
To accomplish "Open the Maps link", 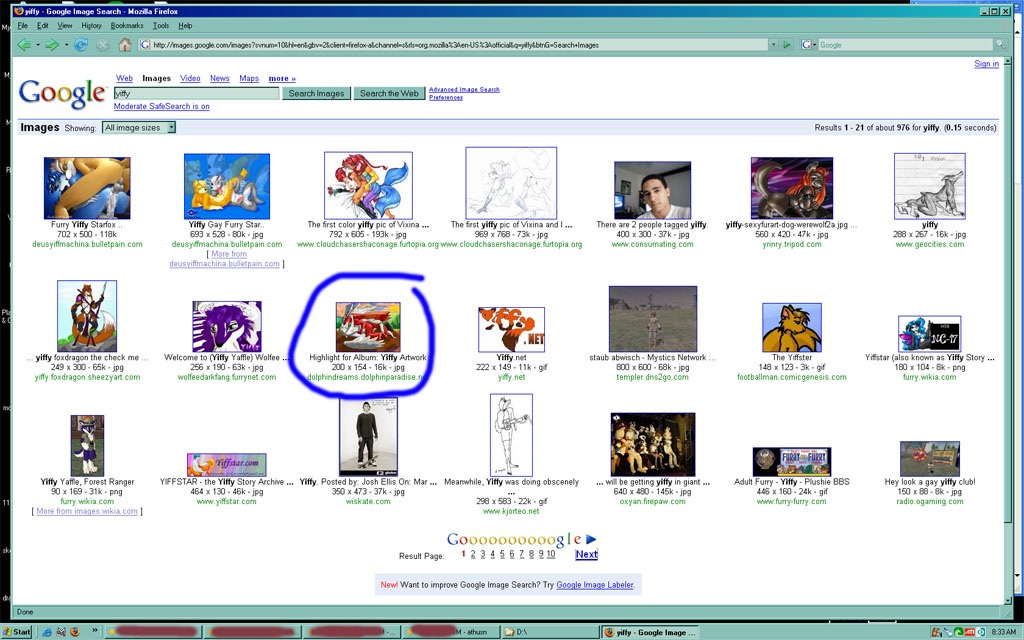I will tap(249, 78).
